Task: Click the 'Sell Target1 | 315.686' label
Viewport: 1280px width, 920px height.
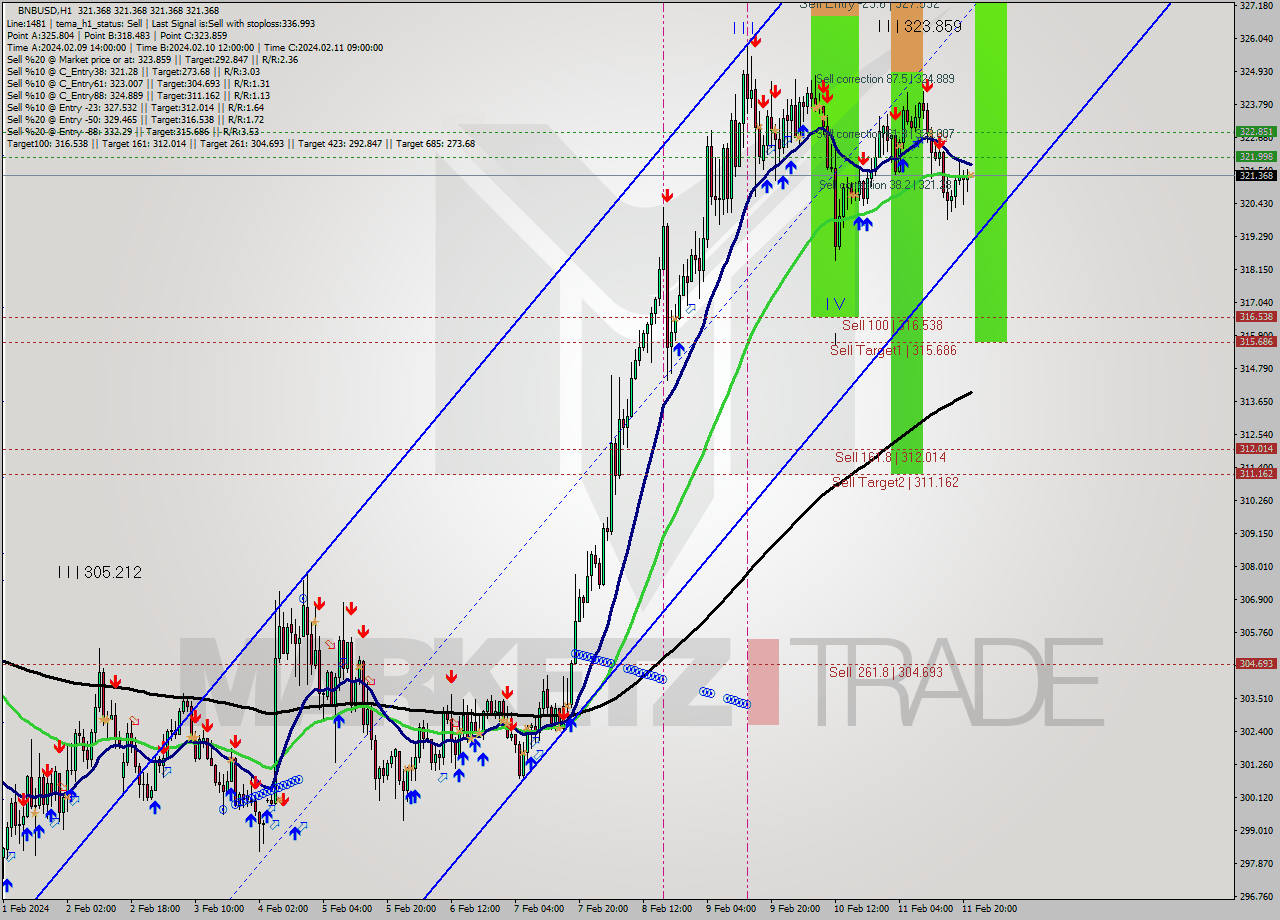Action: point(893,350)
